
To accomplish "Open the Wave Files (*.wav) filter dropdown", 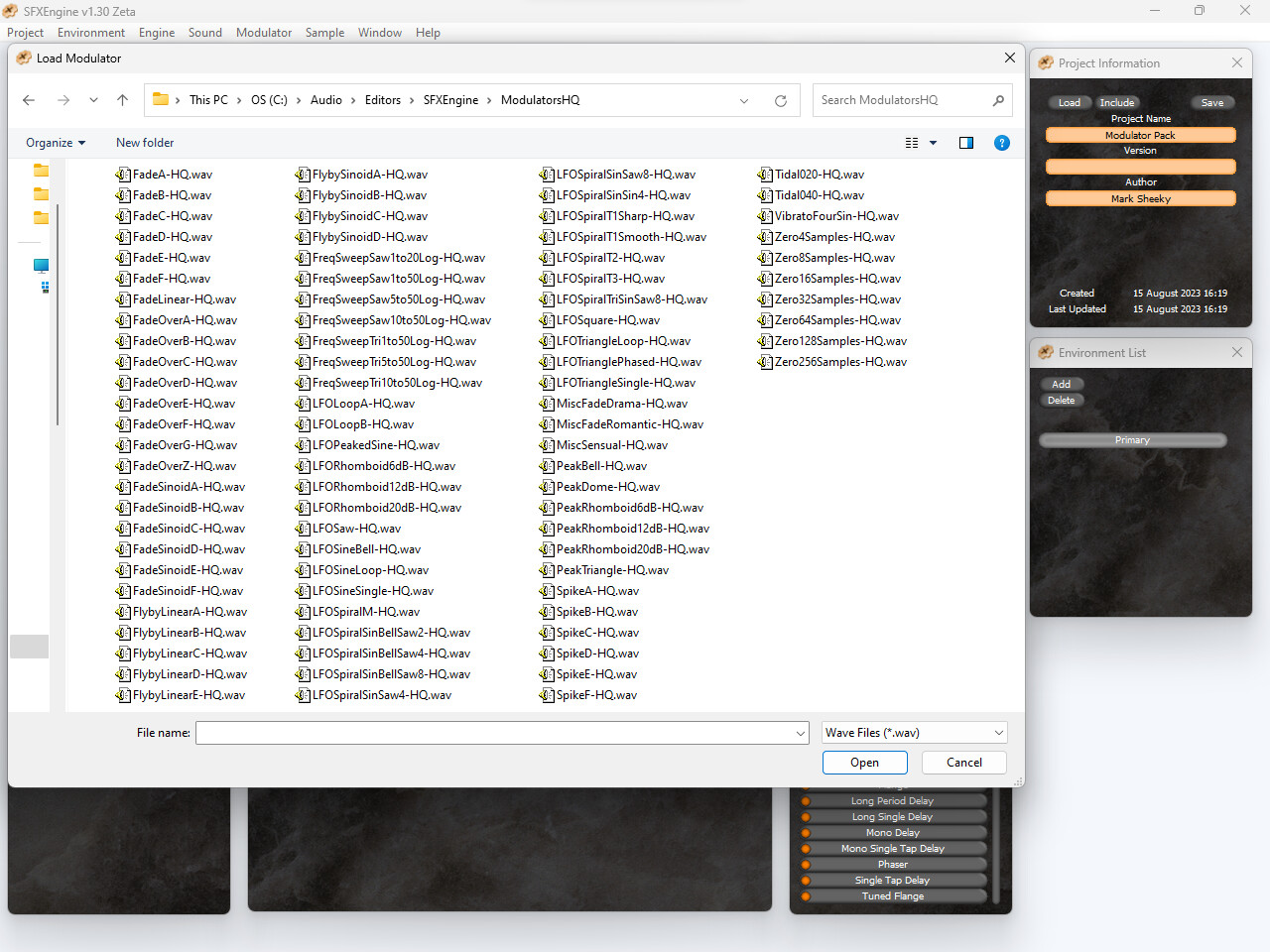I will tap(913, 732).
